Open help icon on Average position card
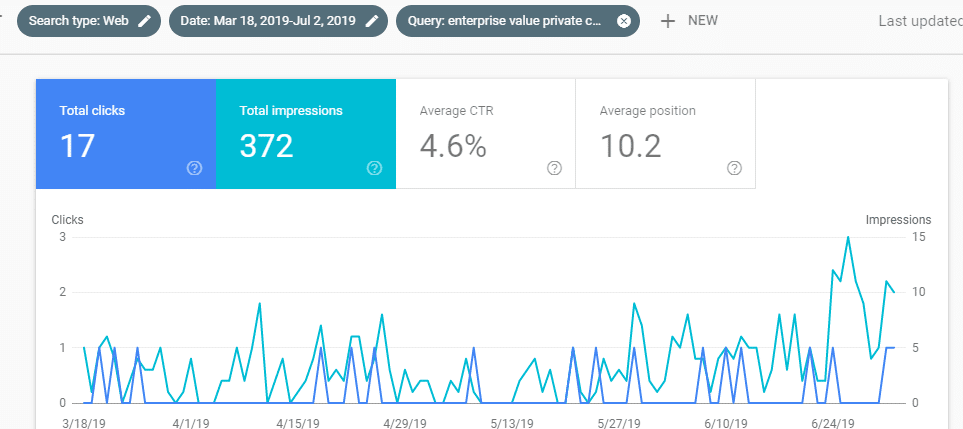The image size is (963, 429). pyautogui.click(x=735, y=168)
